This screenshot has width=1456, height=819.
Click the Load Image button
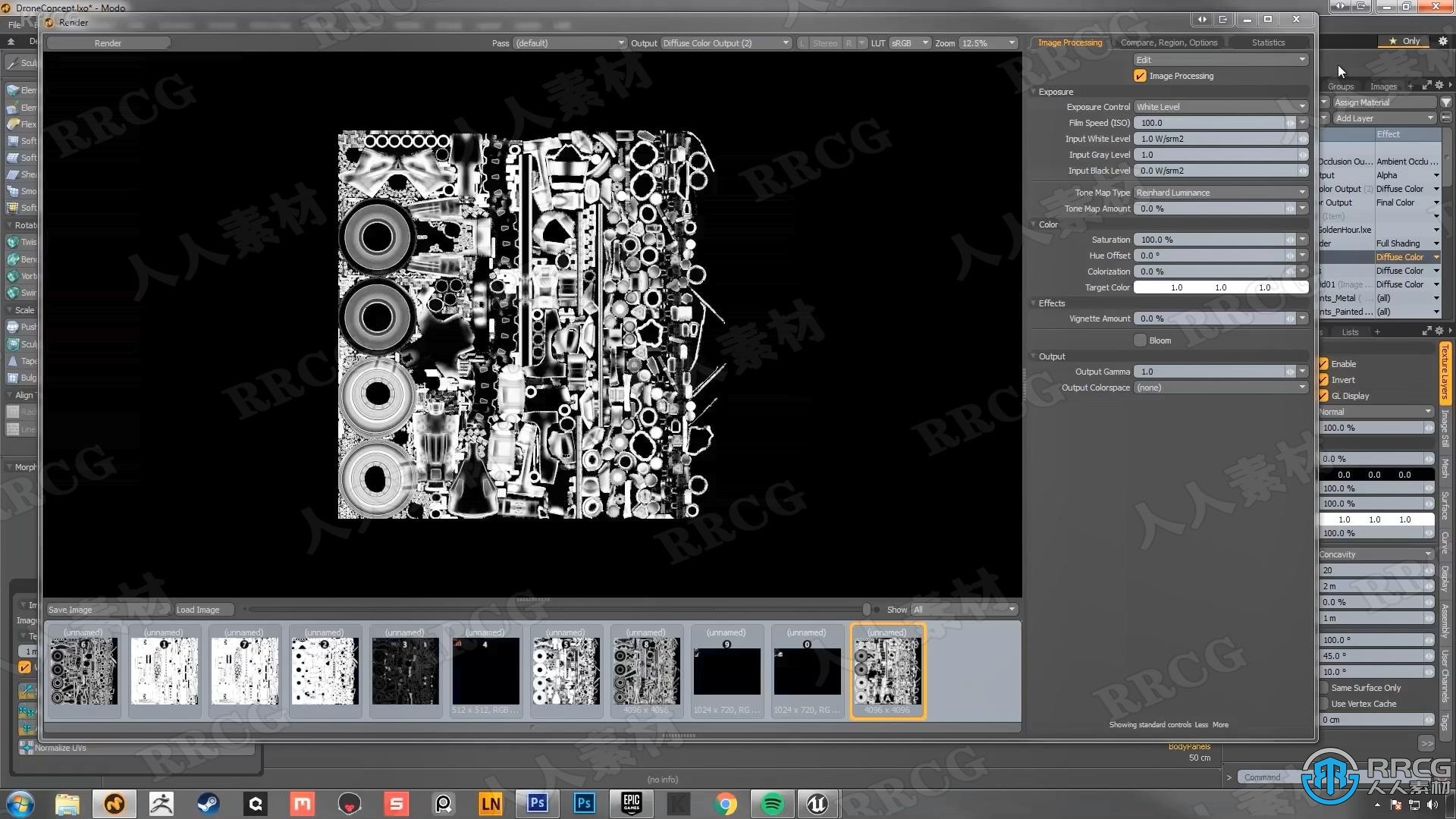click(196, 609)
